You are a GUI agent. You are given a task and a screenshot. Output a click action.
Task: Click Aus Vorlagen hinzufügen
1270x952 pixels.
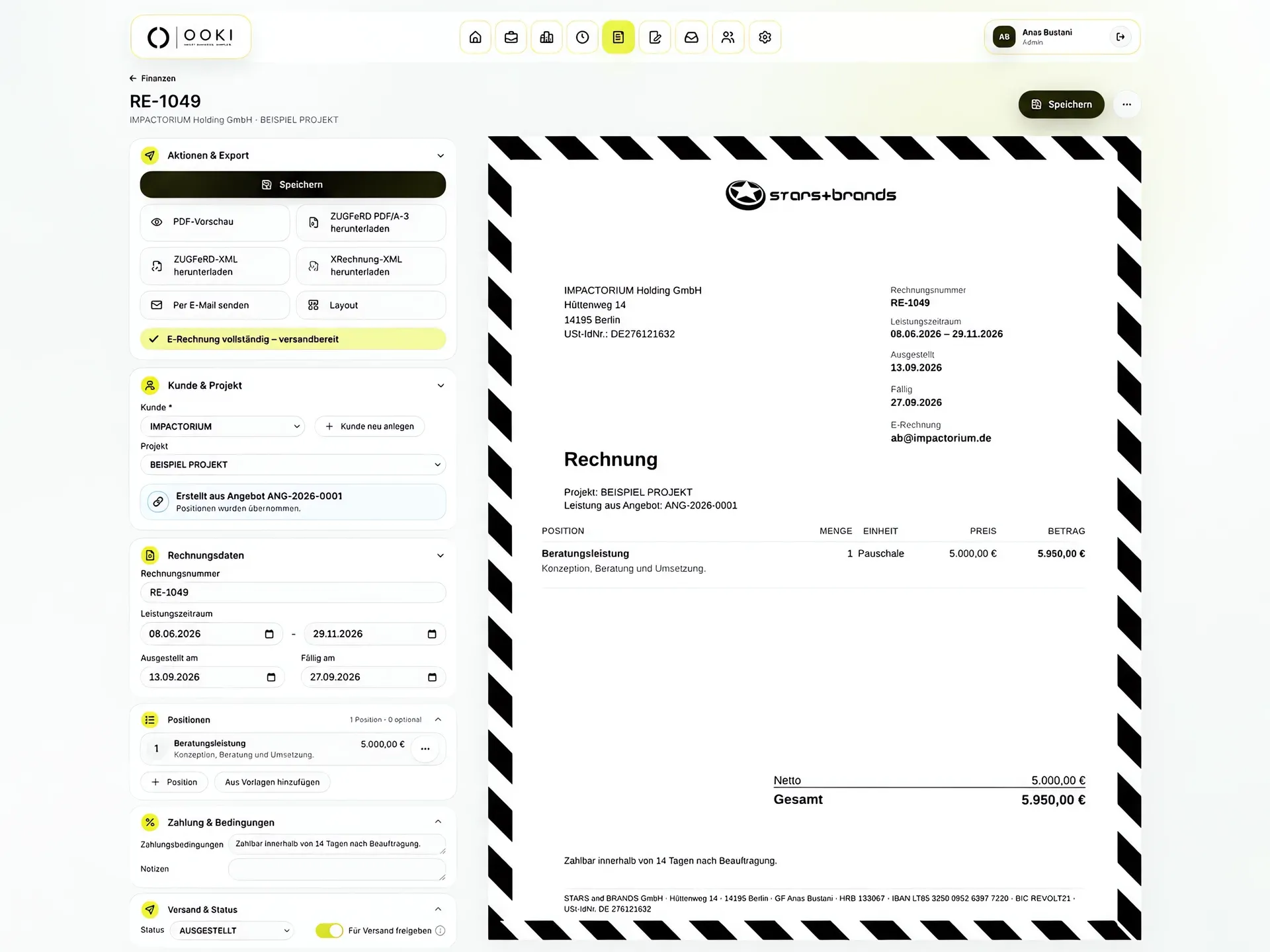[x=272, y=782]
